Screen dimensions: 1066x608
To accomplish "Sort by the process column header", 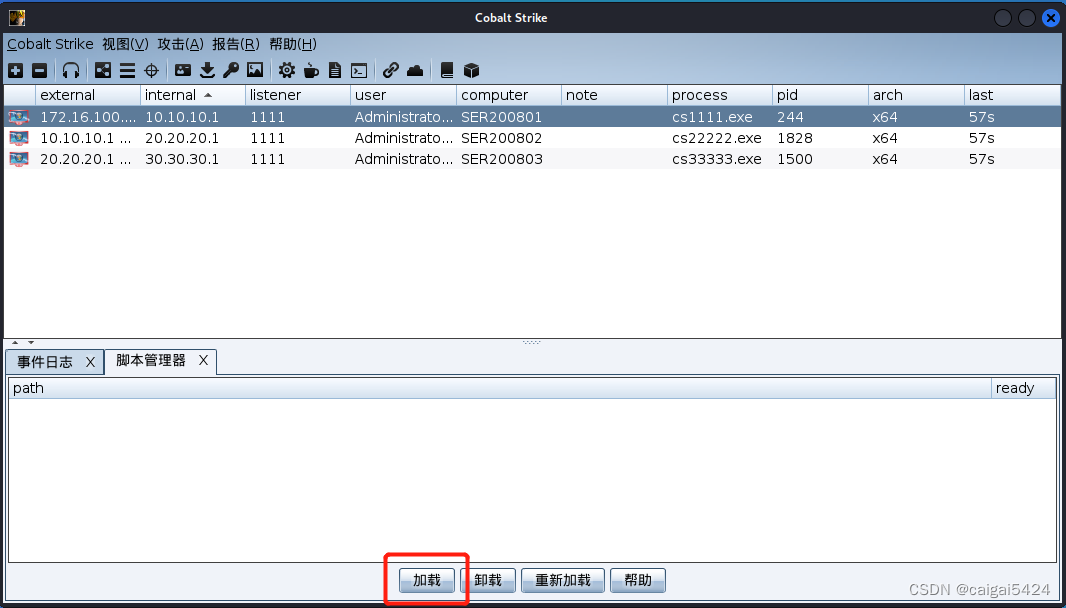I will coord(719,95).
